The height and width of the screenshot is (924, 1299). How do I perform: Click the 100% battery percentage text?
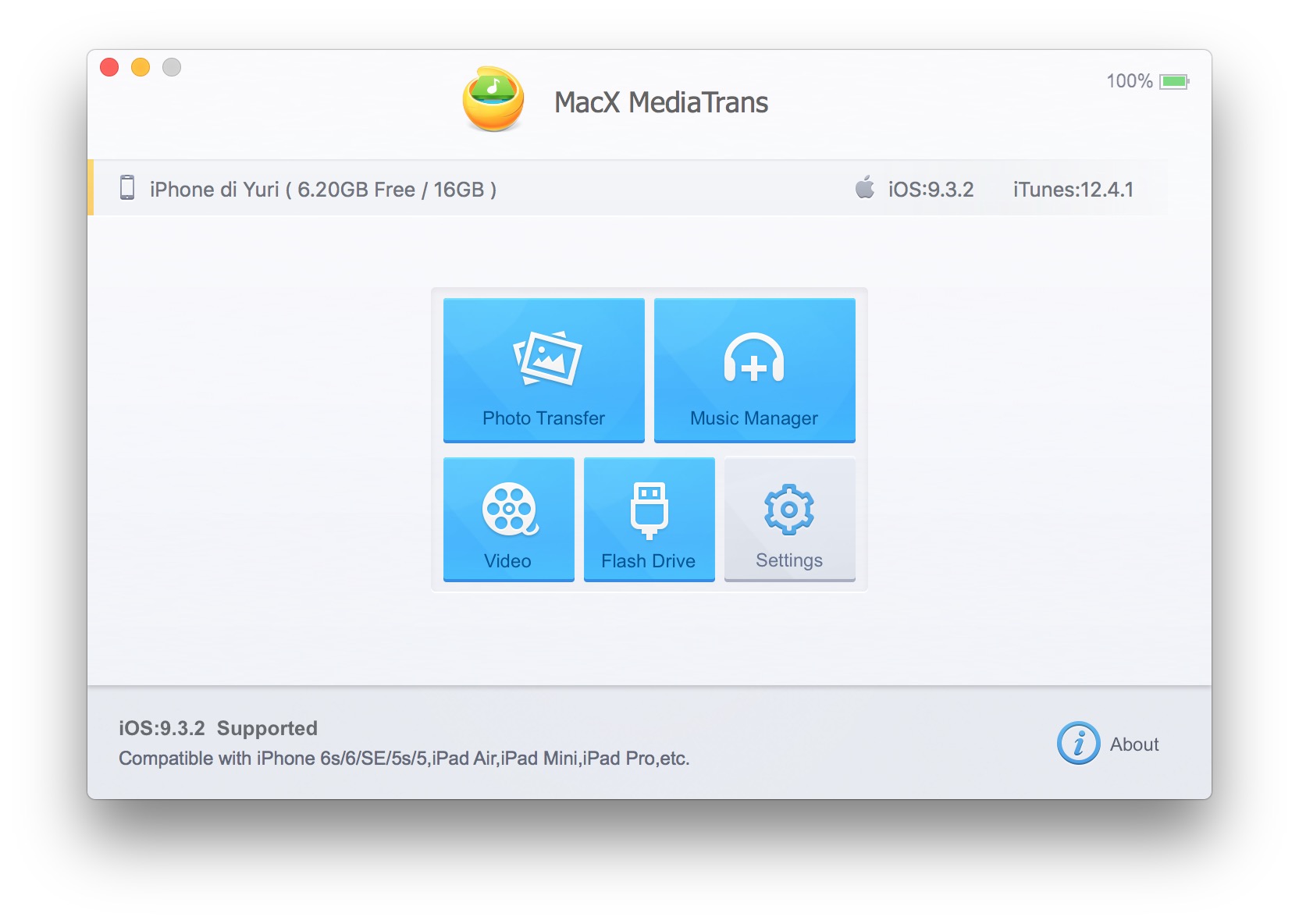tap(1129, 81)
